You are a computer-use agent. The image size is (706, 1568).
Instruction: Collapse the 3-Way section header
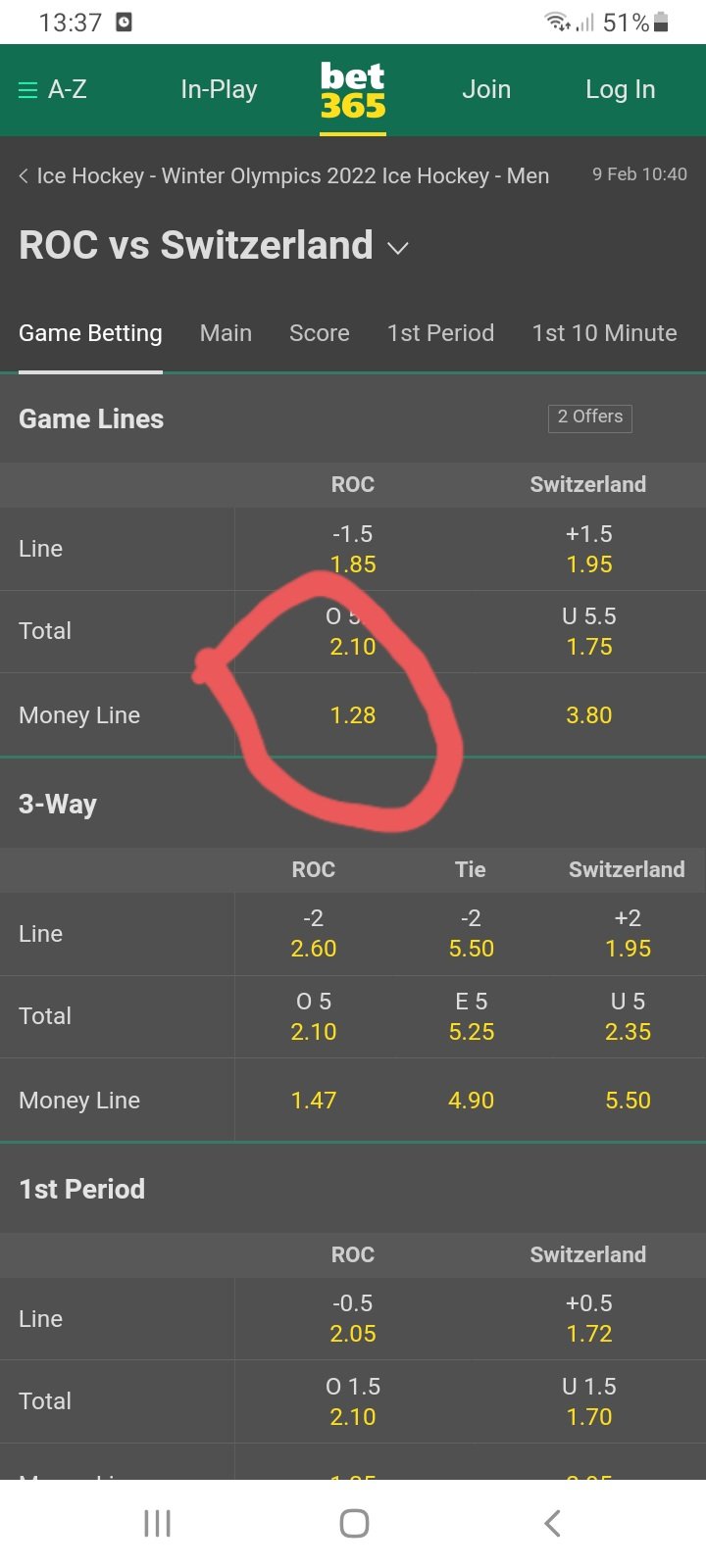[x=353, y=804]
